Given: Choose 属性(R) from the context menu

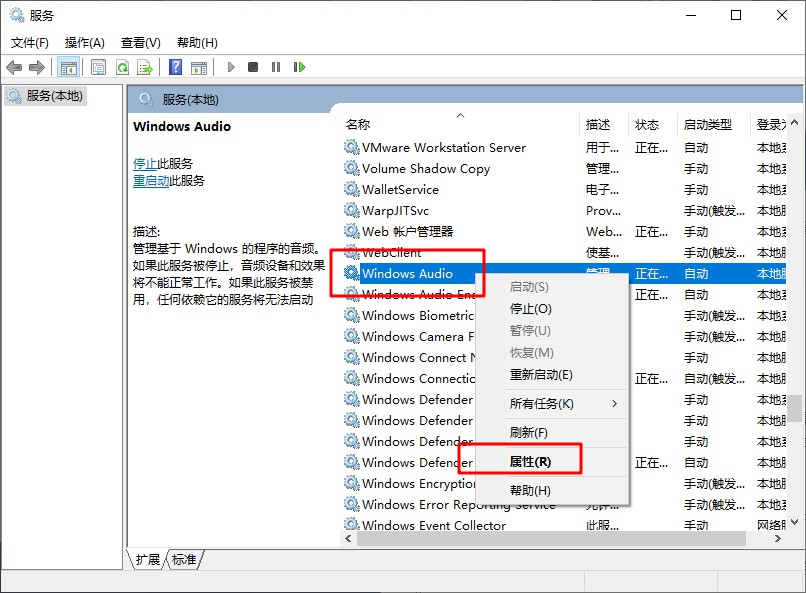Looking at the screenshot, I should point(530,461).
